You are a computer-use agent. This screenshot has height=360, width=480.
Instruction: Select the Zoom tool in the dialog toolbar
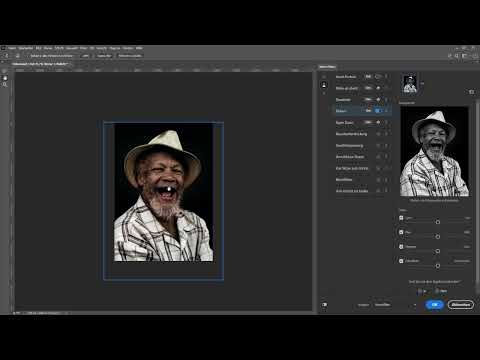[5, 85]
